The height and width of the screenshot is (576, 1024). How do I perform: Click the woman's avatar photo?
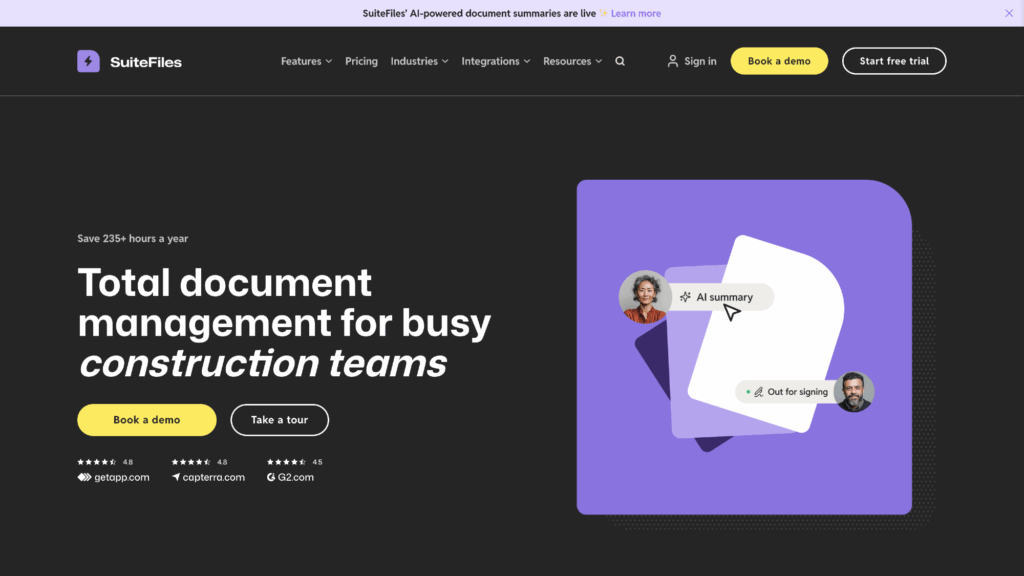pyautogui.click(x=645, y=297)
